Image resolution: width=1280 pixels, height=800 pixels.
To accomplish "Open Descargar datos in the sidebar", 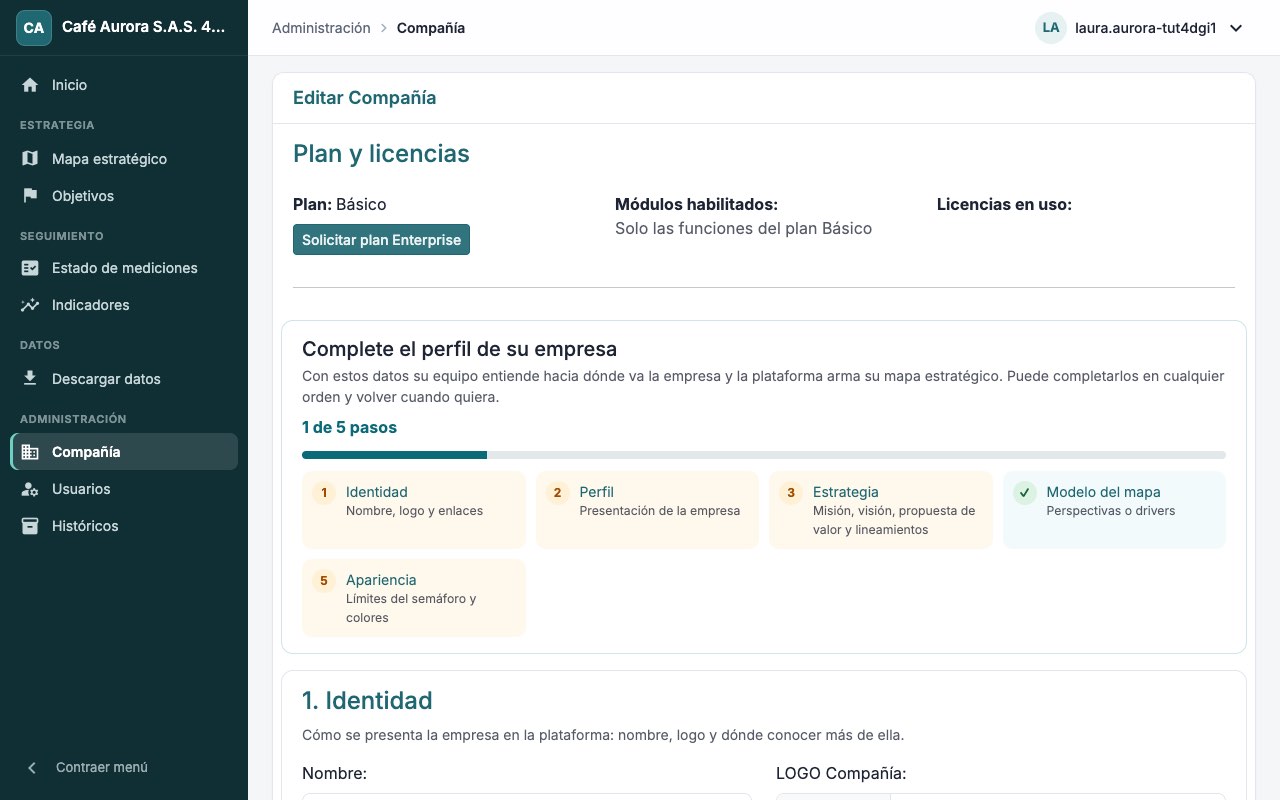I will (x=124, y=379).
